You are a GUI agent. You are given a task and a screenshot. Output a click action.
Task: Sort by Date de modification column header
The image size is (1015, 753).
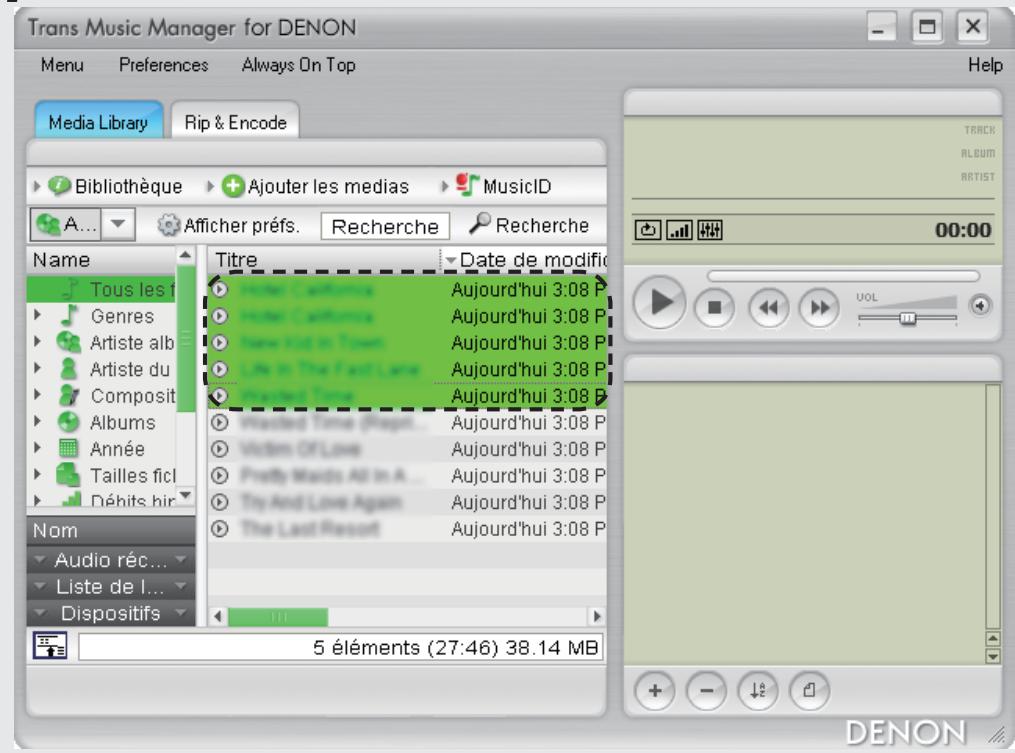click(x=524, y=260)
